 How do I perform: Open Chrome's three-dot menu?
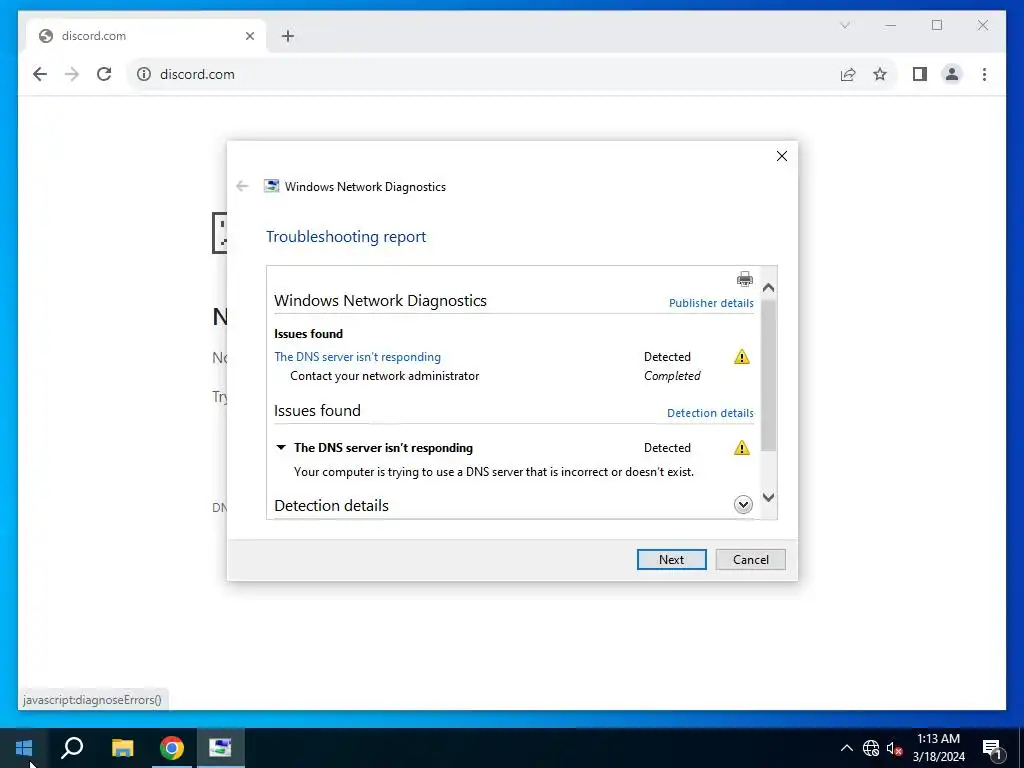(x=984, y=74)
